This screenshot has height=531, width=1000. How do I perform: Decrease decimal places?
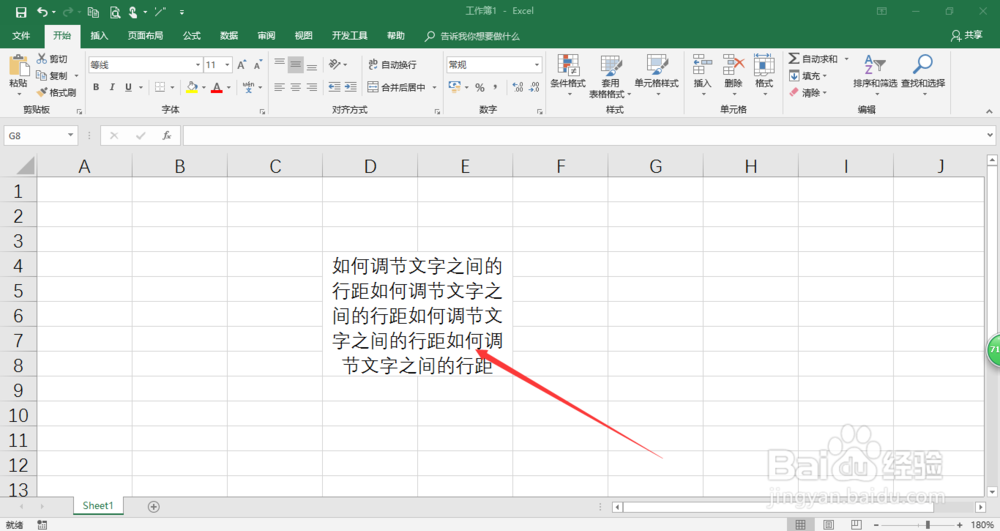tap(534, 87)
